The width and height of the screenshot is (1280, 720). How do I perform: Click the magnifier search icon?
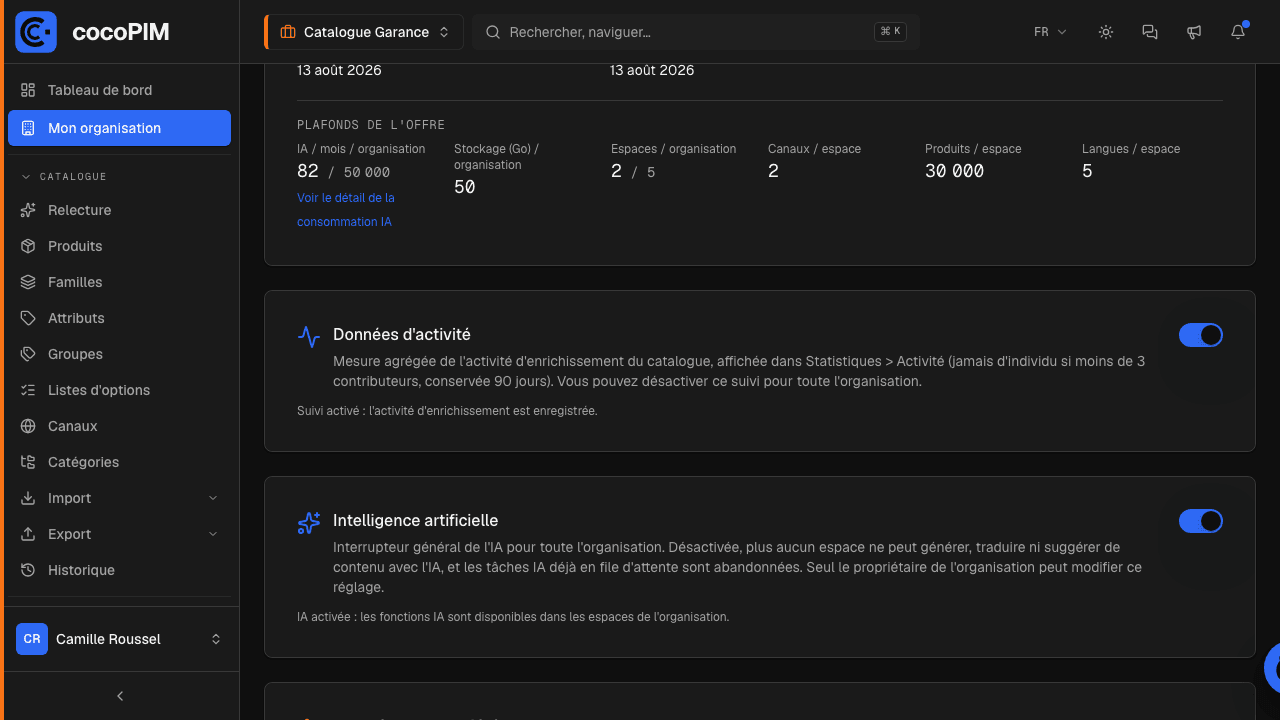pos(493,32)
